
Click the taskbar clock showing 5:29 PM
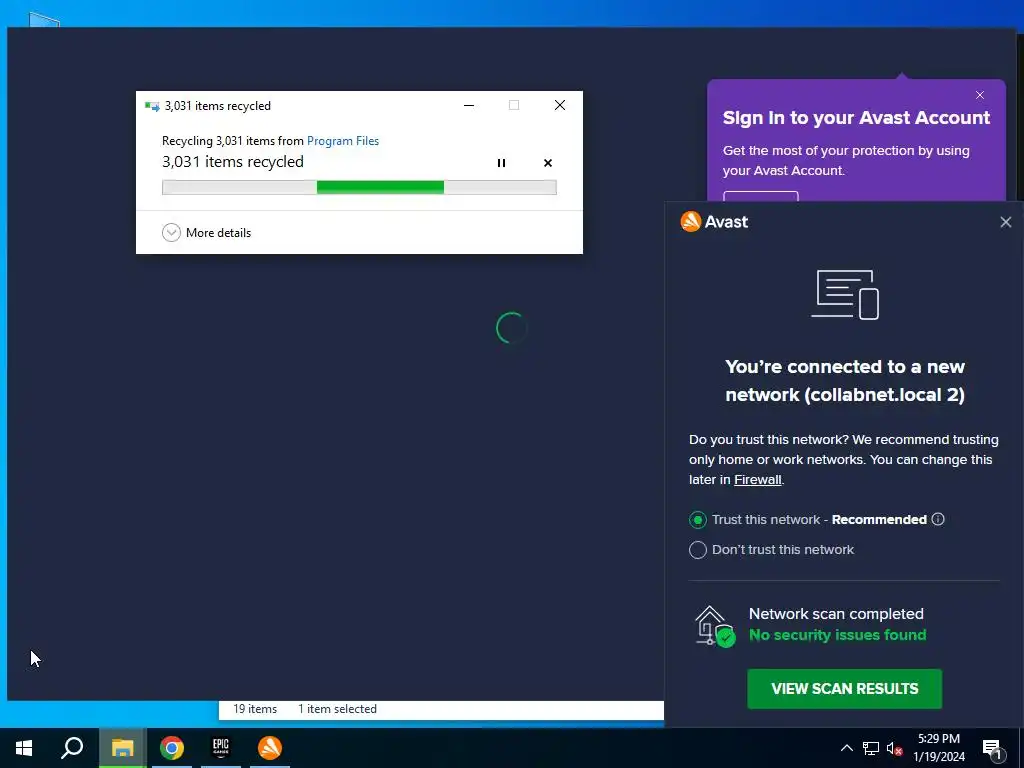938,748
